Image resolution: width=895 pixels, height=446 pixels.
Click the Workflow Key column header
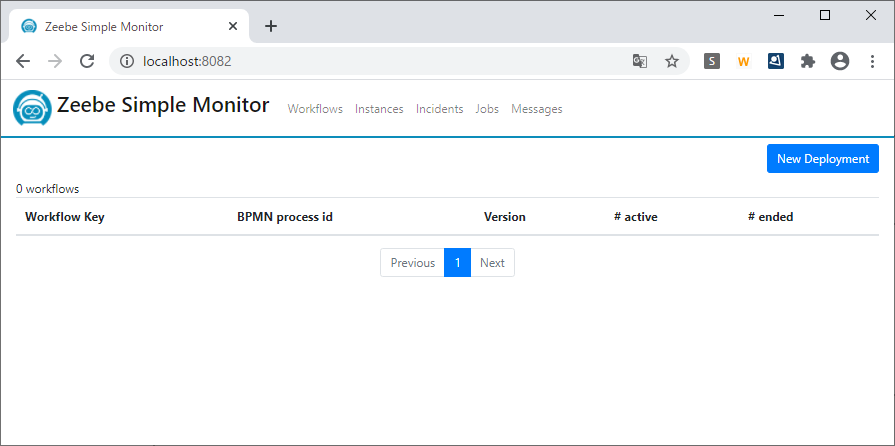click(65, 217)
